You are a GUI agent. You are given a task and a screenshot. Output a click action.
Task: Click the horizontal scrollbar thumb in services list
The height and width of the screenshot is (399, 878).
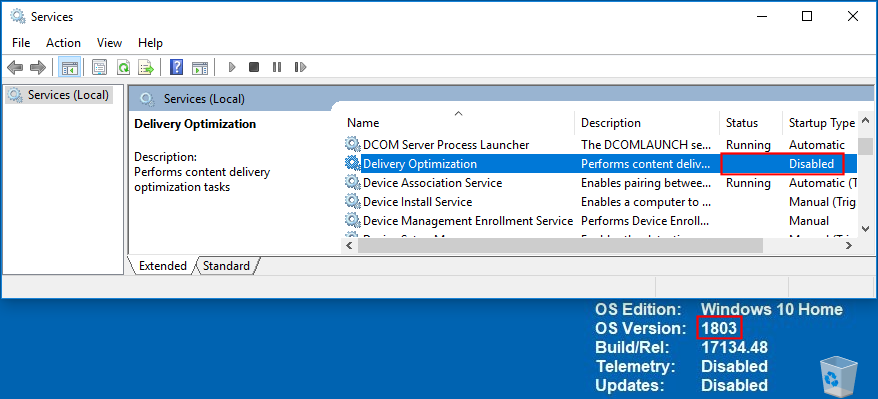point(560,245)
